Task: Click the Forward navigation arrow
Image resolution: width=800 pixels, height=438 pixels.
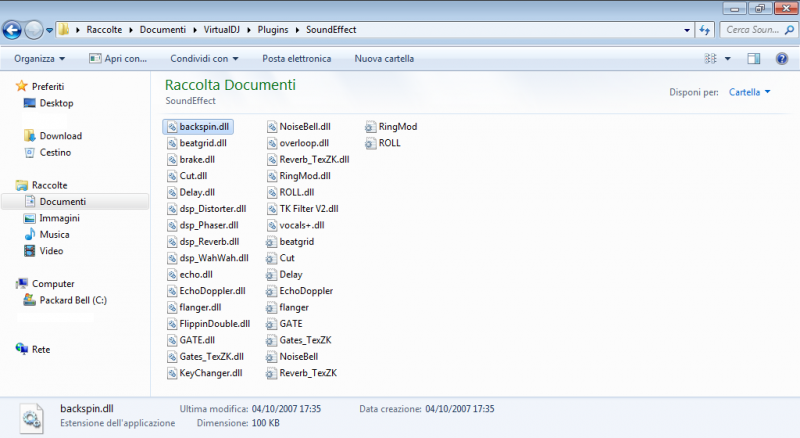Action: pyautogui.click(x=34, y=30)
